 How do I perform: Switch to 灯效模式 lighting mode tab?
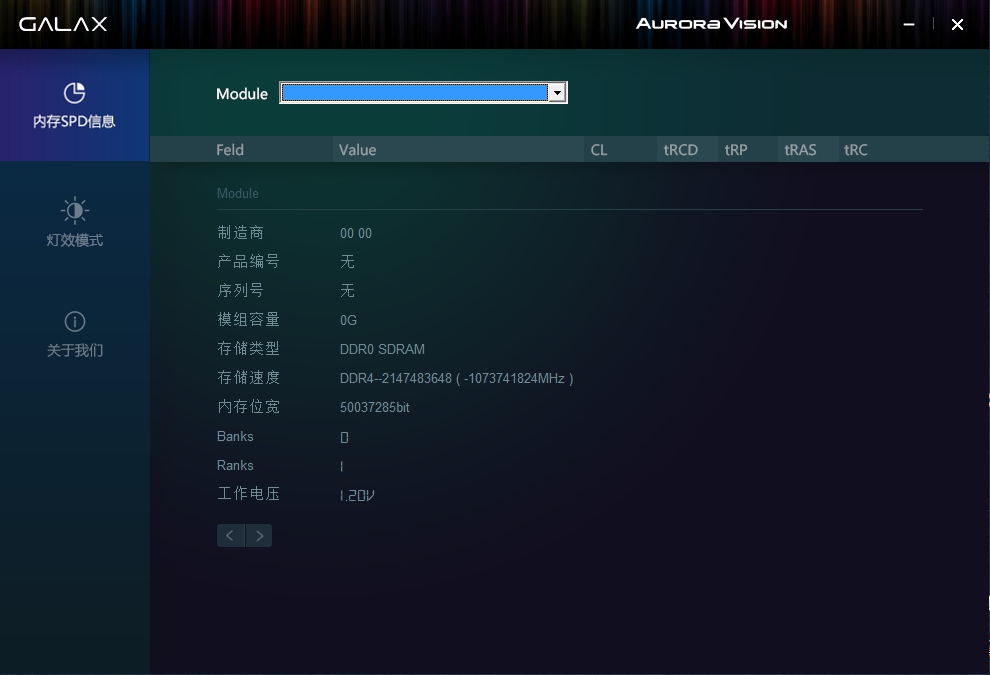click(x=75, y=222)
